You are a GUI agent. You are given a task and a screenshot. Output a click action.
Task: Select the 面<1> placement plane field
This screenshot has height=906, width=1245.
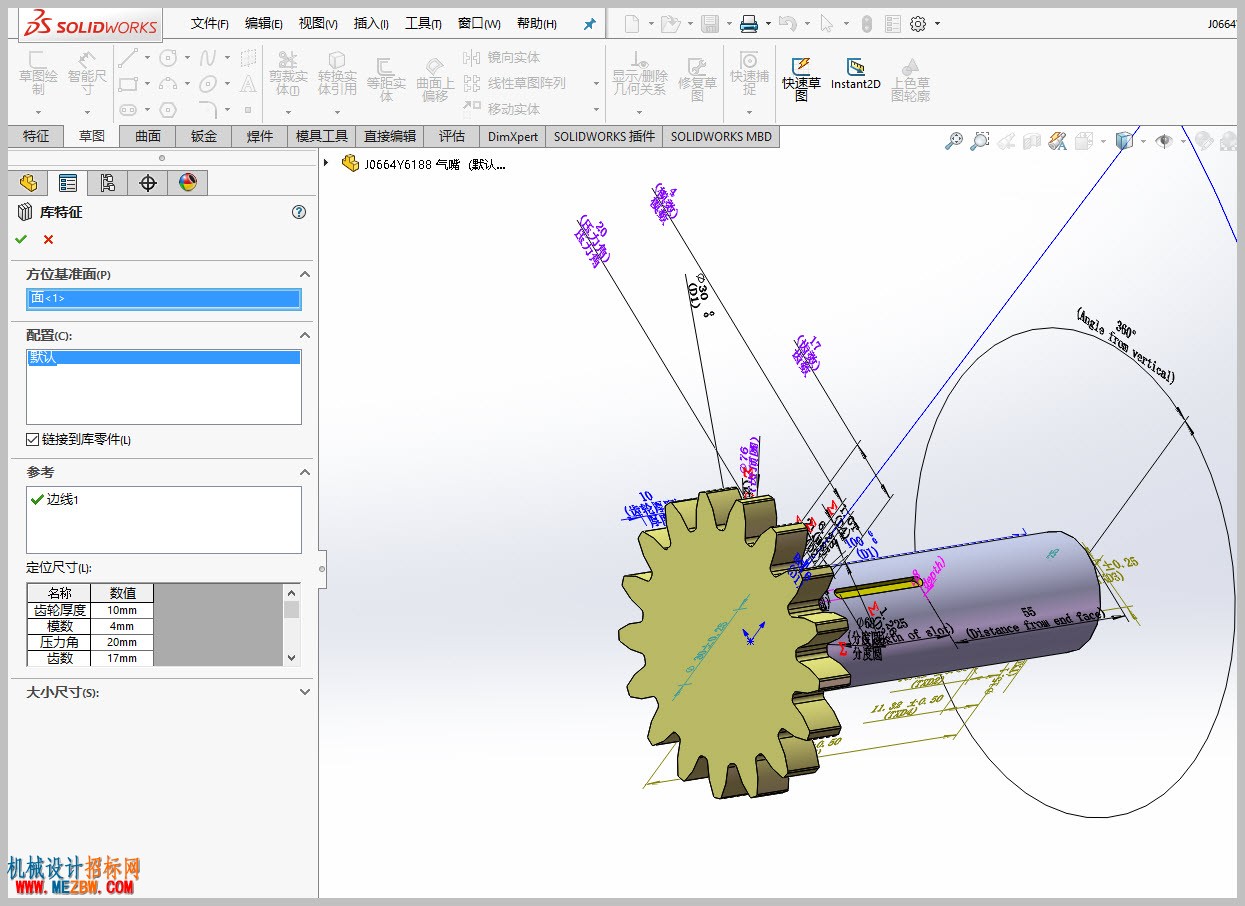[x=164, y=298]
